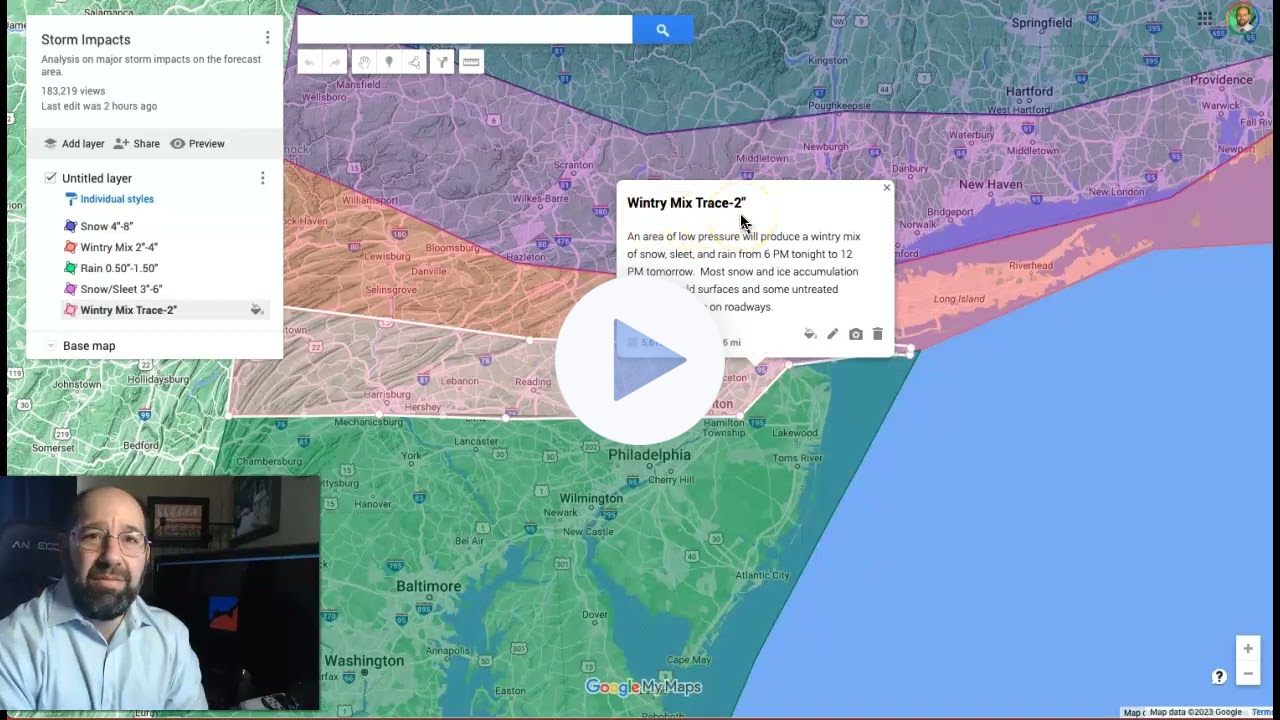Click the 183,219 views text

coord(73,91)
